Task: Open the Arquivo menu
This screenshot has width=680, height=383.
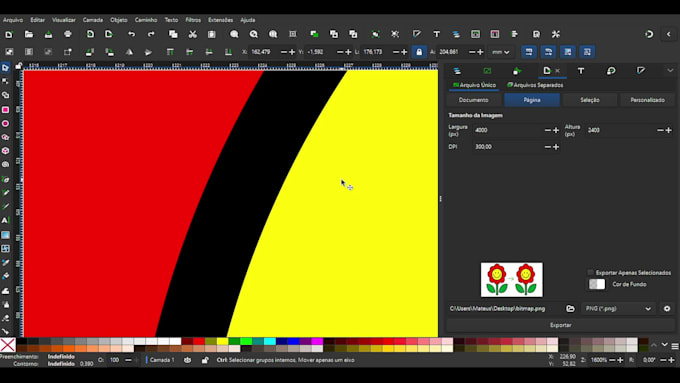Action: tap(13, 20)
